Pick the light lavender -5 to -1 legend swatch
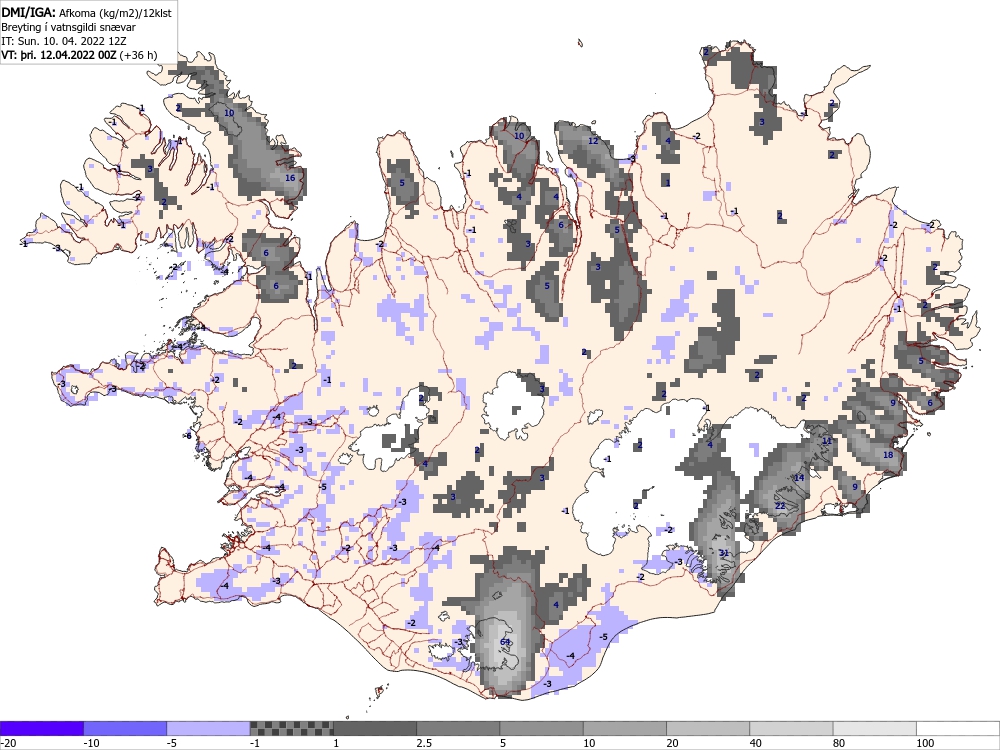The width and height of the screenshot is (1000, 750). click(209, 728)
